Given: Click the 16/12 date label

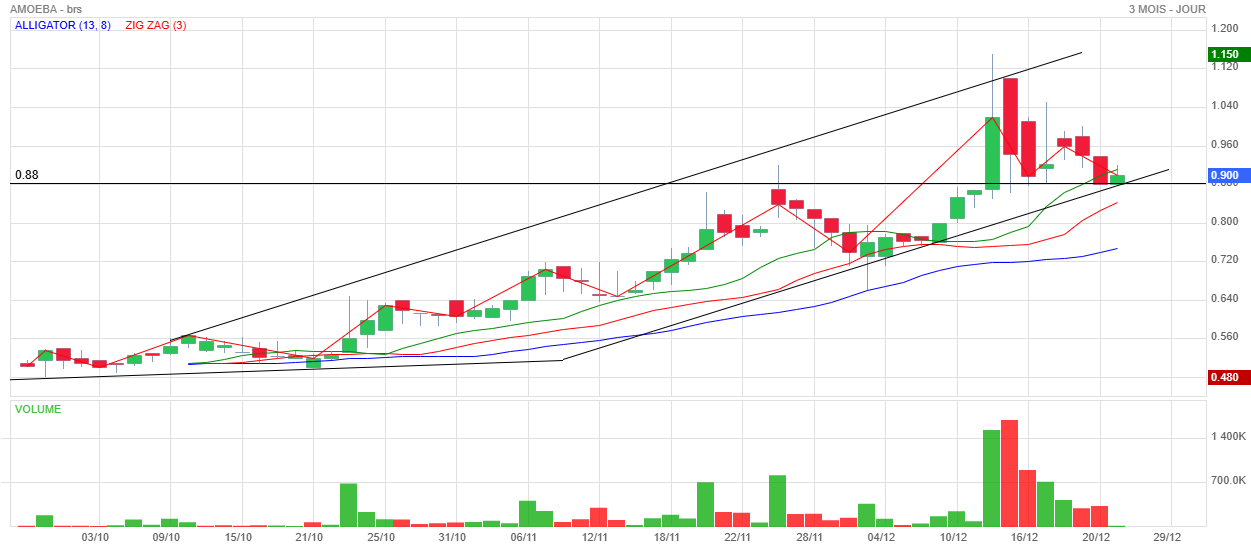Looking at the screenshot, I should click(x=1024, y=537).
